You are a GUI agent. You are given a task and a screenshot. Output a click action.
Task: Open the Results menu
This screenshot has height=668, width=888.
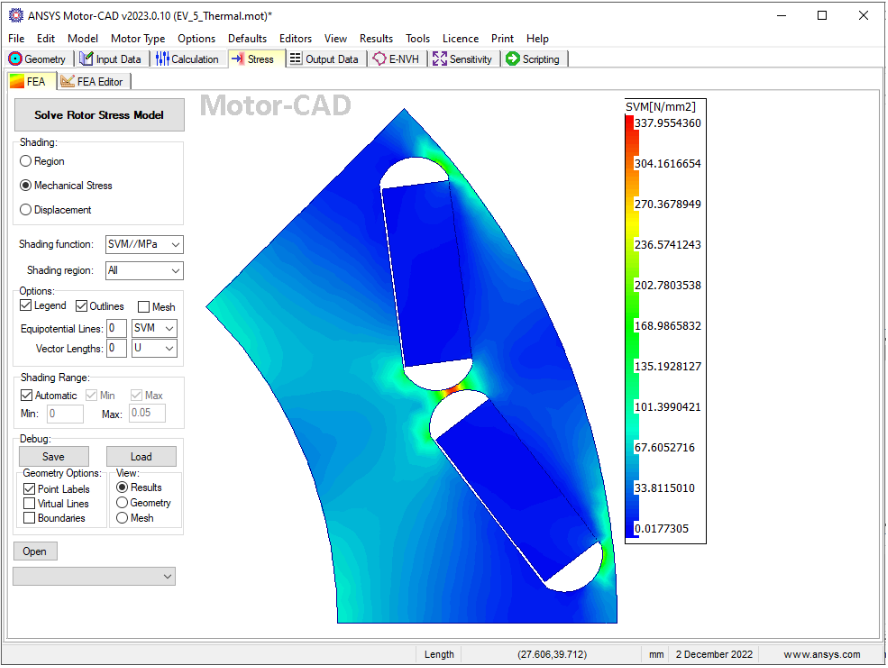(x=376, y=38)
